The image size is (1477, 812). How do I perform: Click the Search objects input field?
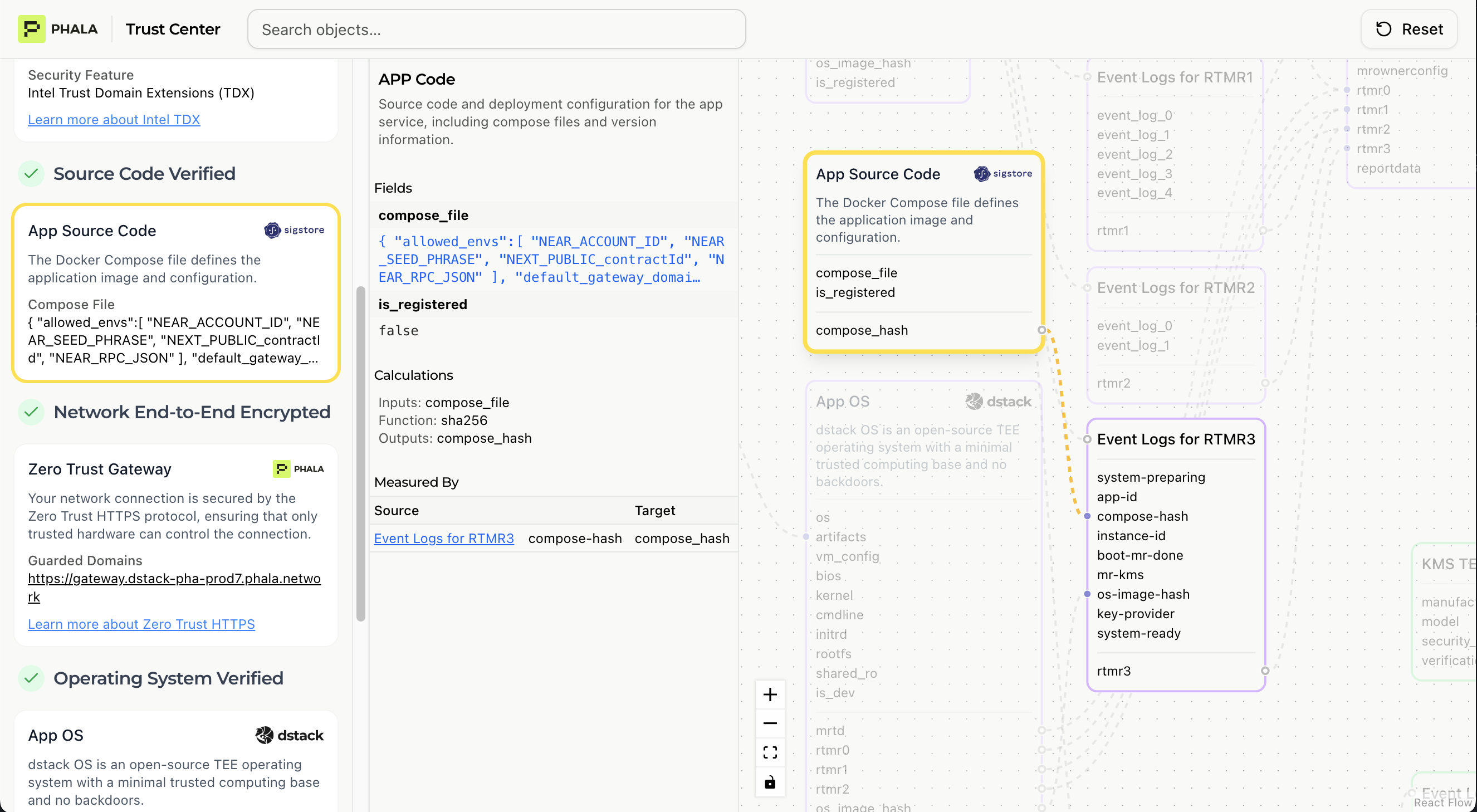click(x=496, y=30)
